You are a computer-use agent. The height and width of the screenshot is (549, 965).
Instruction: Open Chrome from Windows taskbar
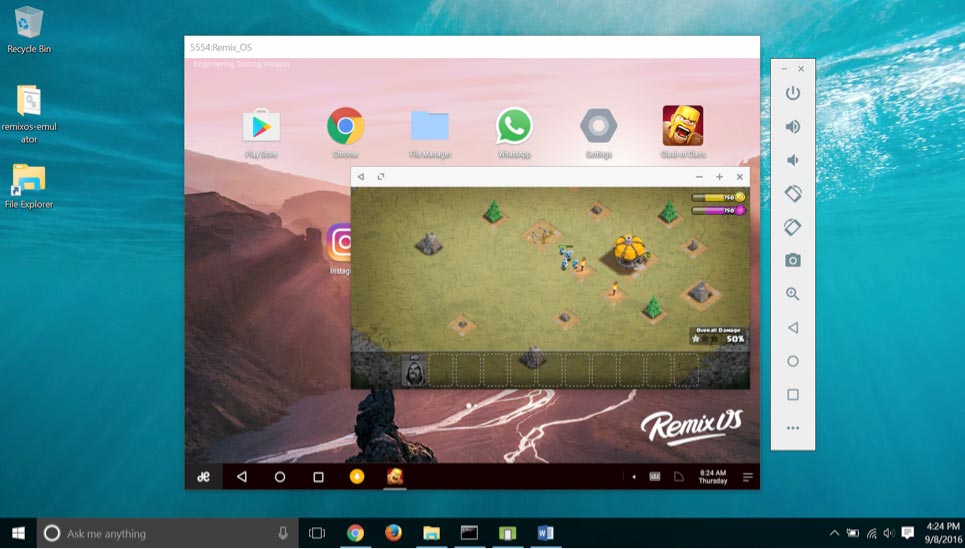355,533
